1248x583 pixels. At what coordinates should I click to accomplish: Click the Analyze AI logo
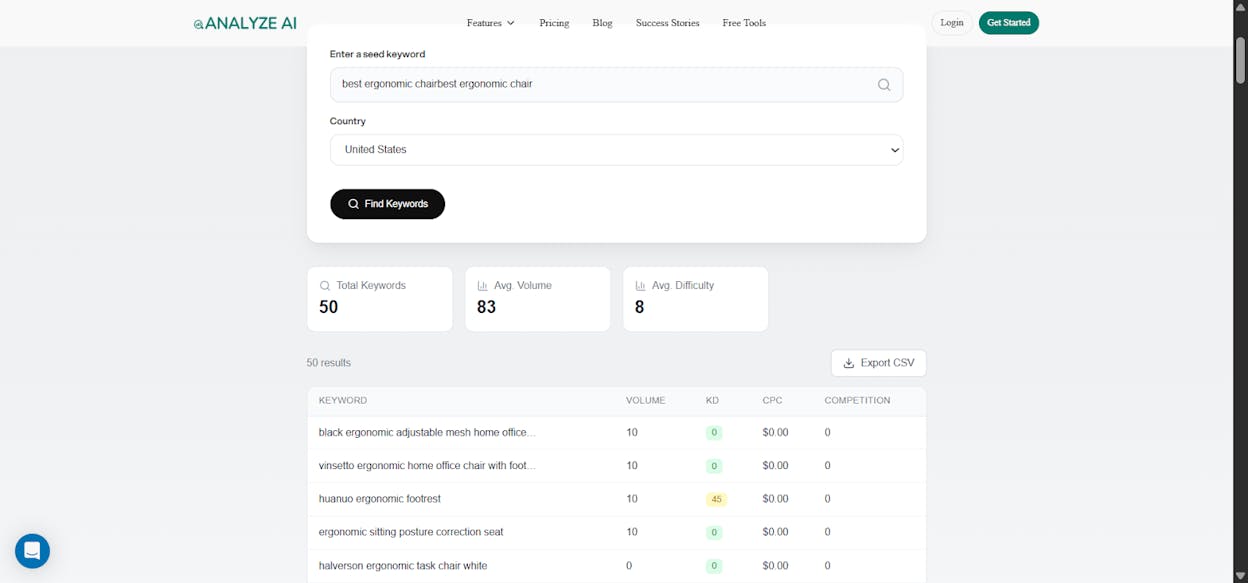pyautogui.click(x=245, y=23)
